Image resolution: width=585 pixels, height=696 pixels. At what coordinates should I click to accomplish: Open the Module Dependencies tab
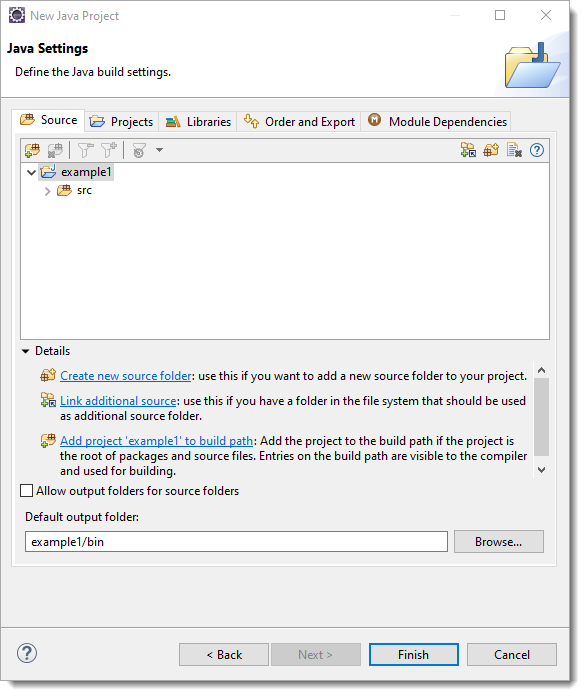[437, 121]
